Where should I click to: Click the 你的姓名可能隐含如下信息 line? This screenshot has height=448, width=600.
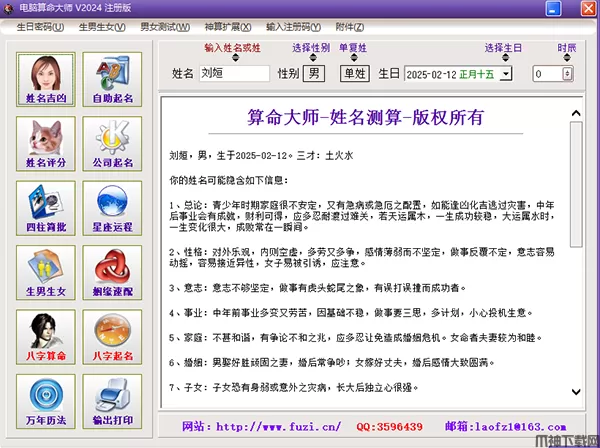pos(229,180)
